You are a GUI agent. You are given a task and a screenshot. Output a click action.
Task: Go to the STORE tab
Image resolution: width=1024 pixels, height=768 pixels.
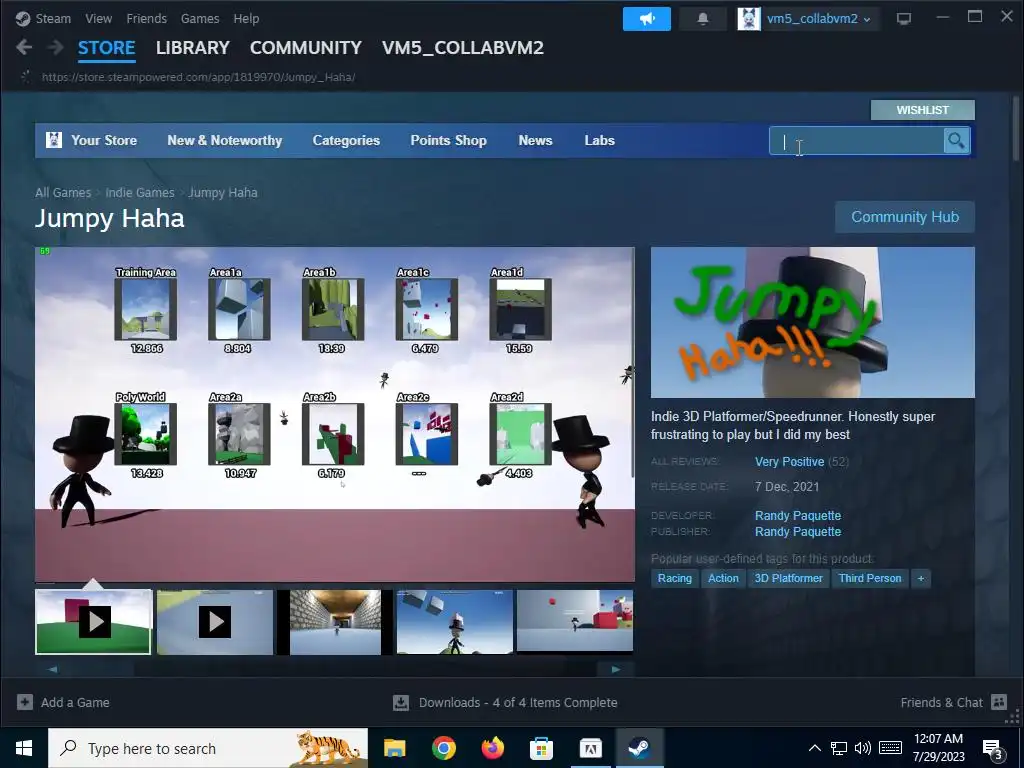coord(106,48)
